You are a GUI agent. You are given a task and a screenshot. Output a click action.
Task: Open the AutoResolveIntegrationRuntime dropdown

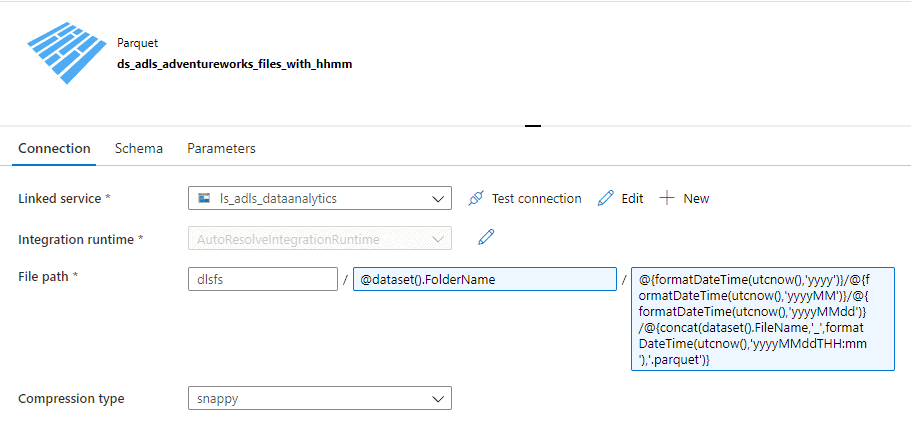320,239
